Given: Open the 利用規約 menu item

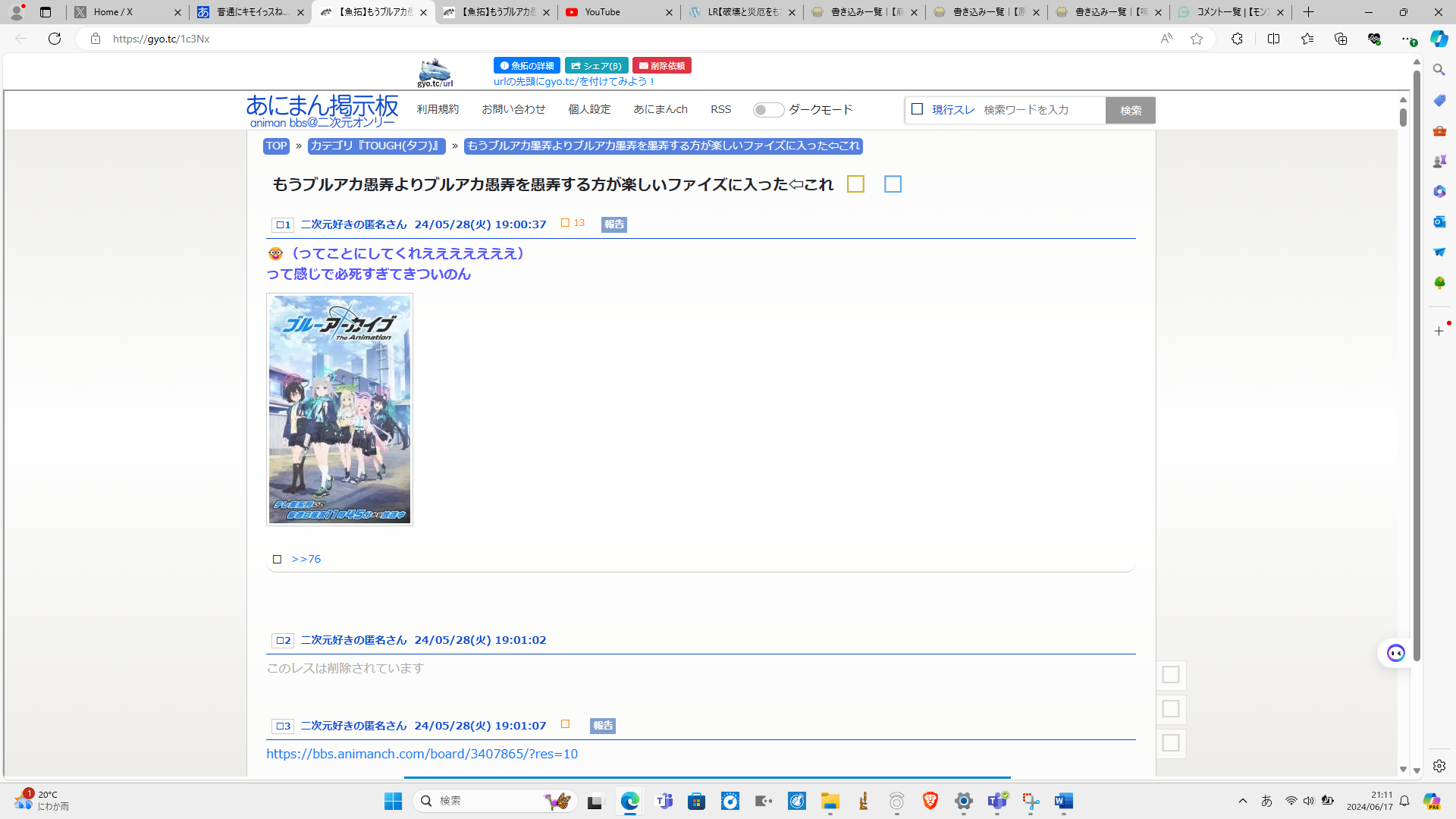Looking at the screenshot, I should point(438,109).
